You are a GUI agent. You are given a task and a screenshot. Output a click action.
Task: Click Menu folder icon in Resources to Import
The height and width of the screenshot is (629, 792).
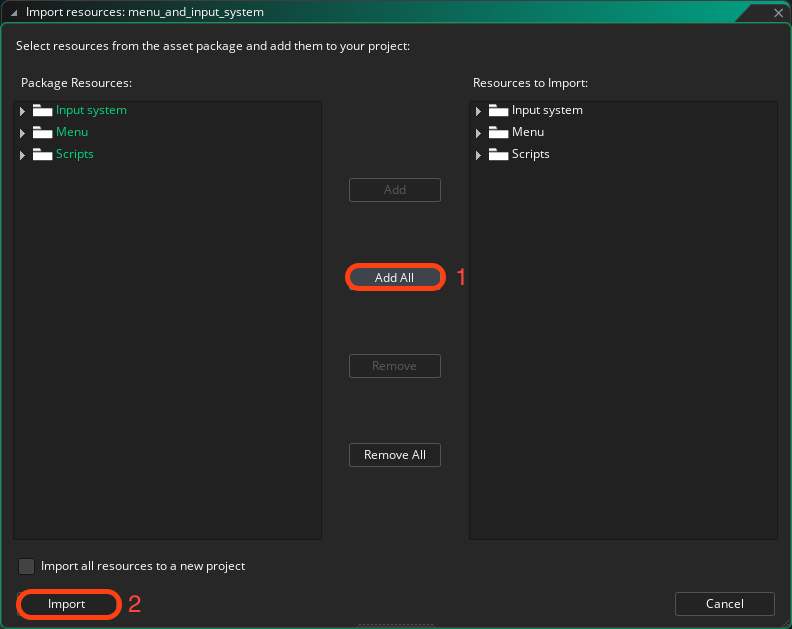click(x=499, y=132)
